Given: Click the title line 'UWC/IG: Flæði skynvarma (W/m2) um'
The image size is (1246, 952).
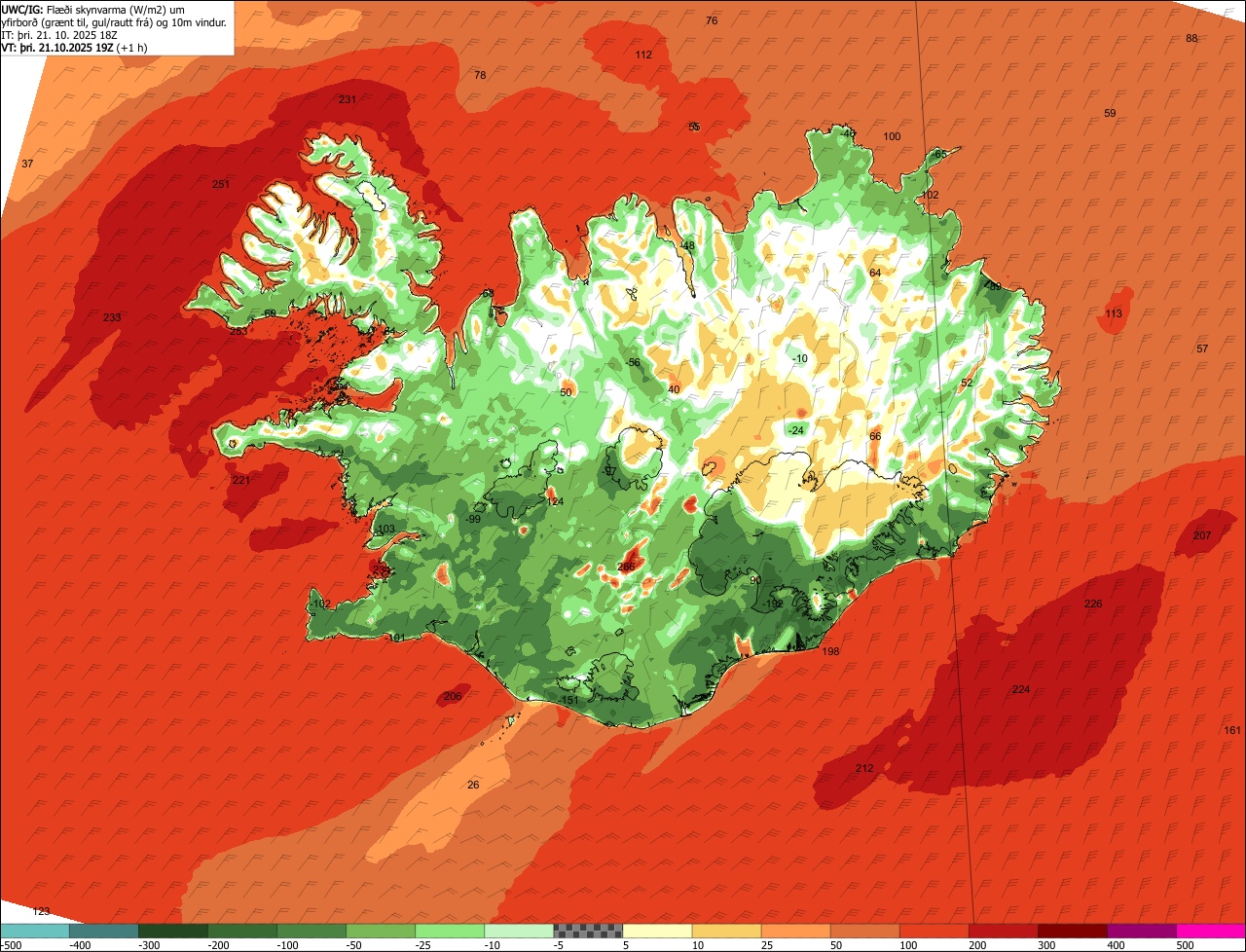Looking at the screenshot, I should click(x=93, y=10).
